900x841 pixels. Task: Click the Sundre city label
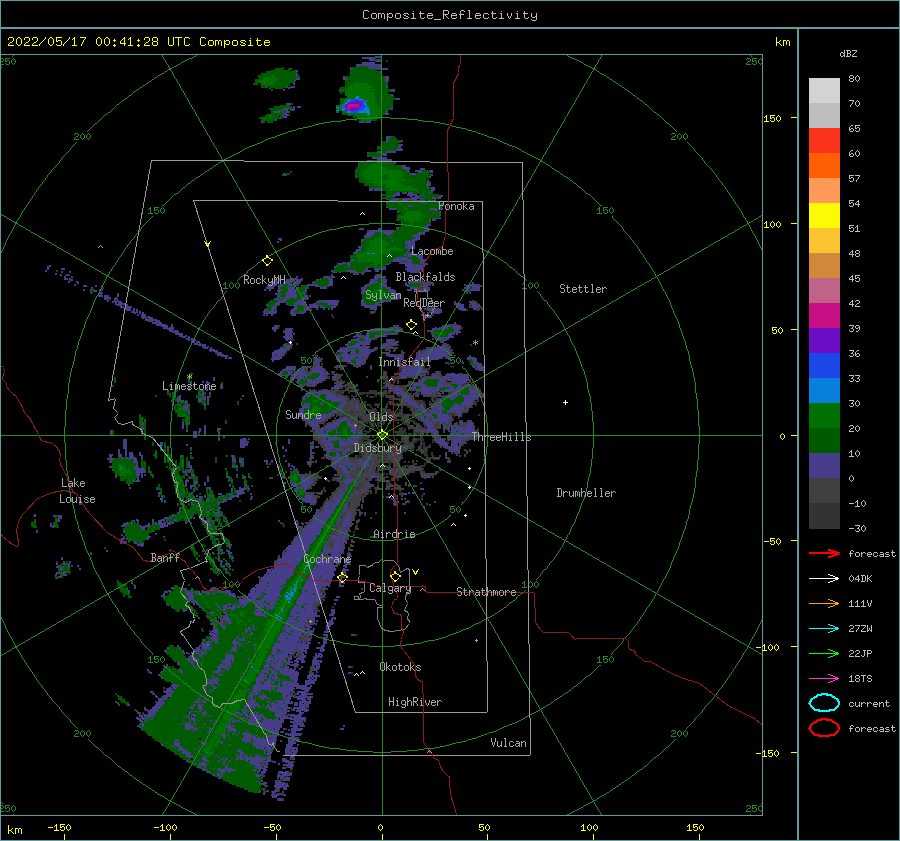click(303, 414)
